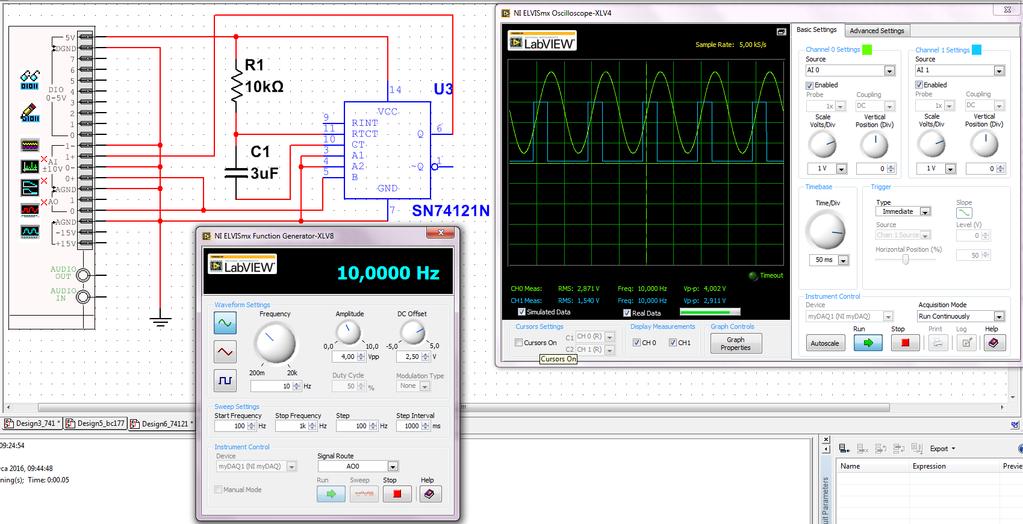
Task: Open Channel 1 Volts/Div 1 V dropdown
Action: (x=951, y=168)
